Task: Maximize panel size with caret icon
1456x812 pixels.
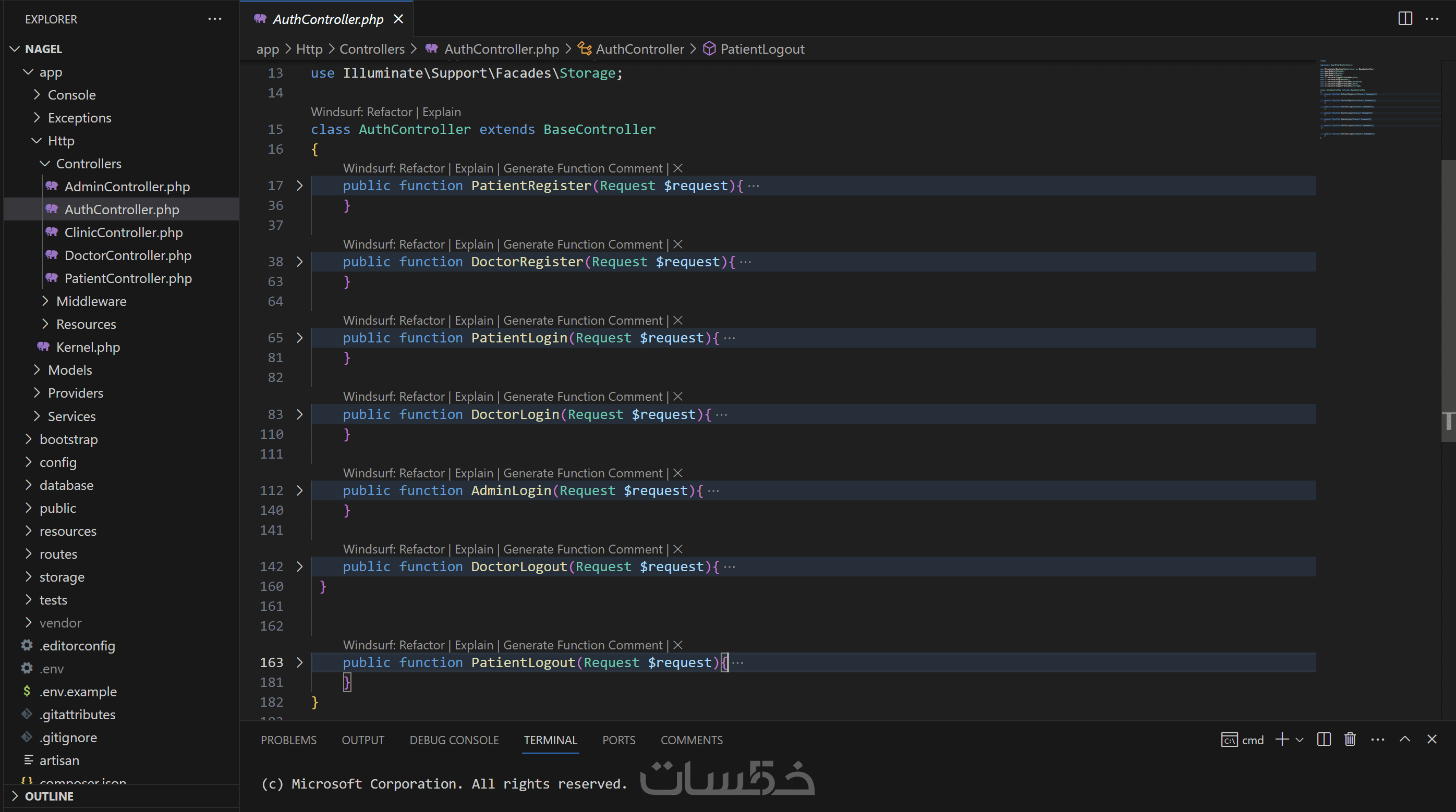Action: click(x=1404, y=739)
